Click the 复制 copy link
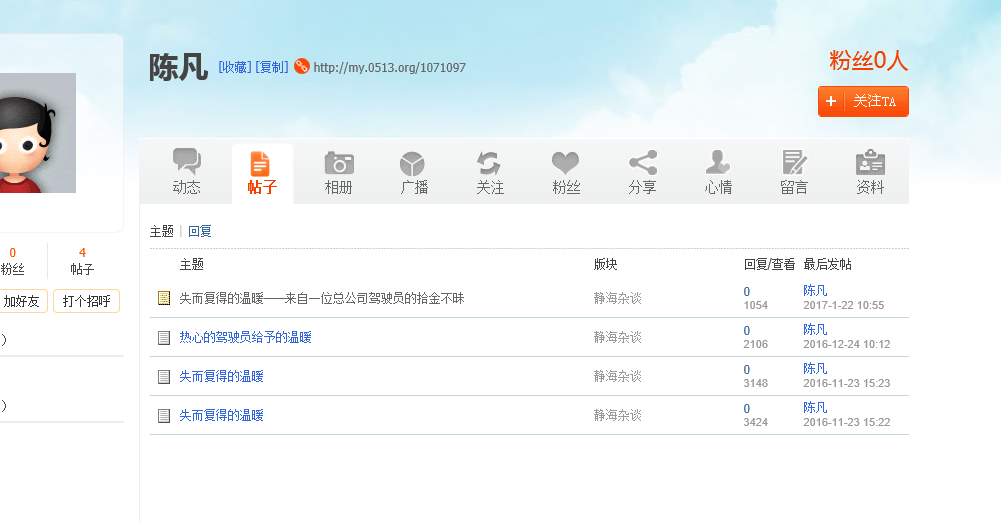This screenshot has width=1001, height=523. coord(272,67)
